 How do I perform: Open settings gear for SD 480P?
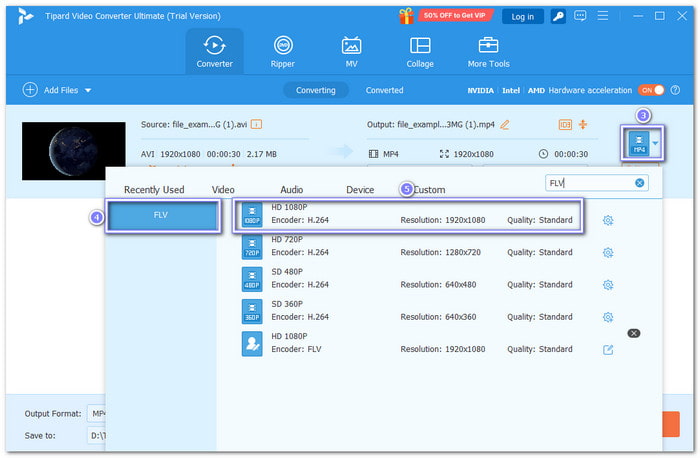(x=608, y=285)
